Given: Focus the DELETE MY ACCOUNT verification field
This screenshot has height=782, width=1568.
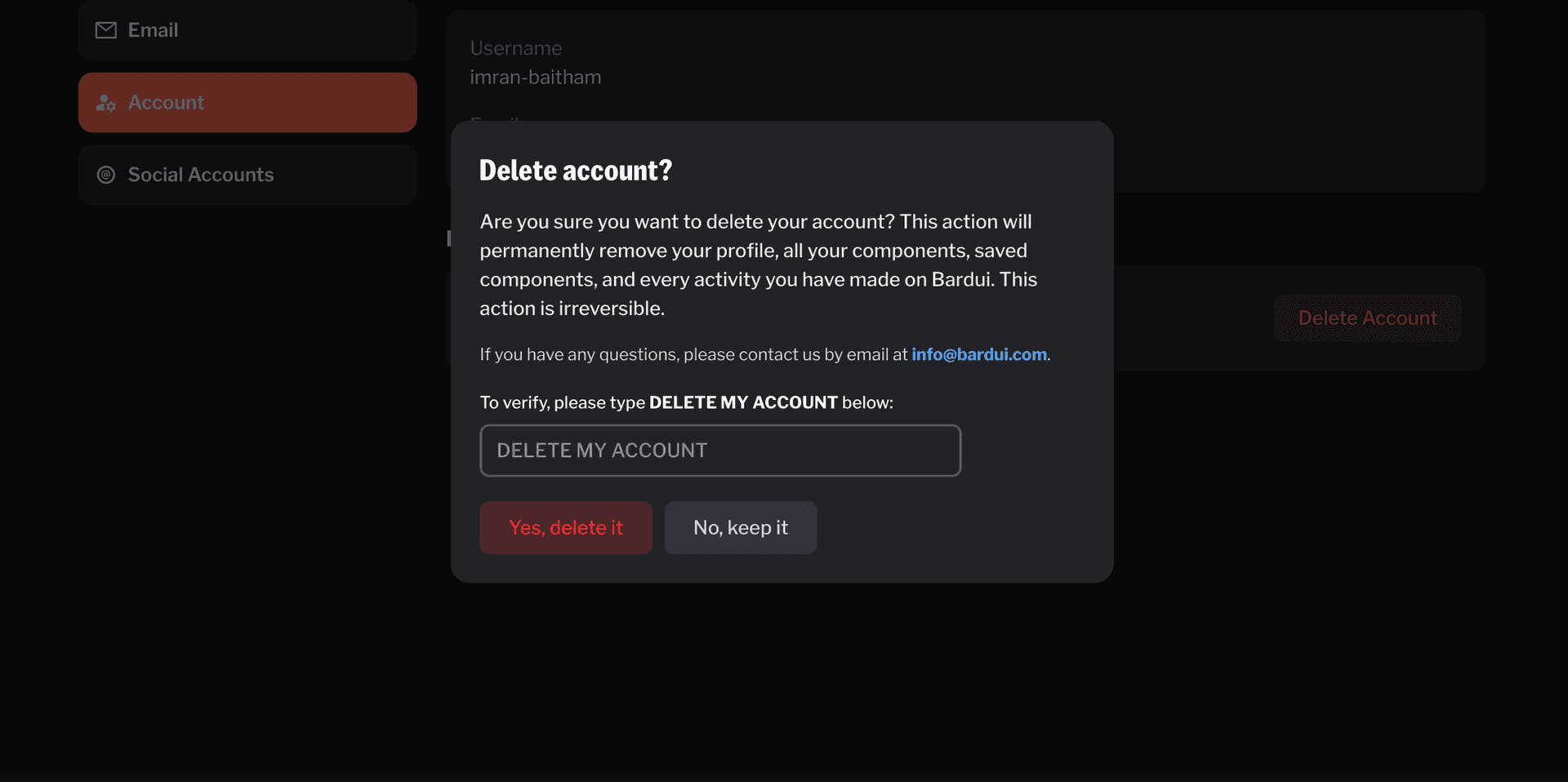Looking at the screenshot, I should tap(719, 451).
